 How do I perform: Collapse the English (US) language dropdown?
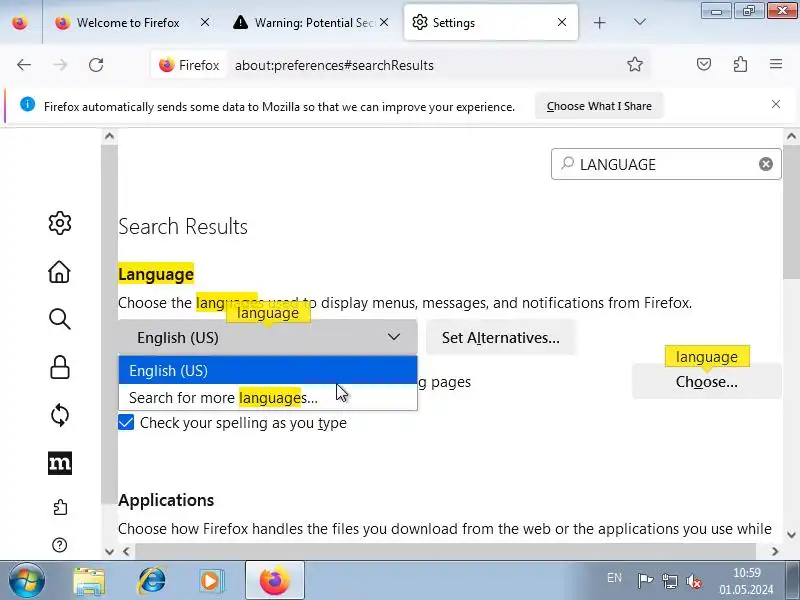pos(268,337)
